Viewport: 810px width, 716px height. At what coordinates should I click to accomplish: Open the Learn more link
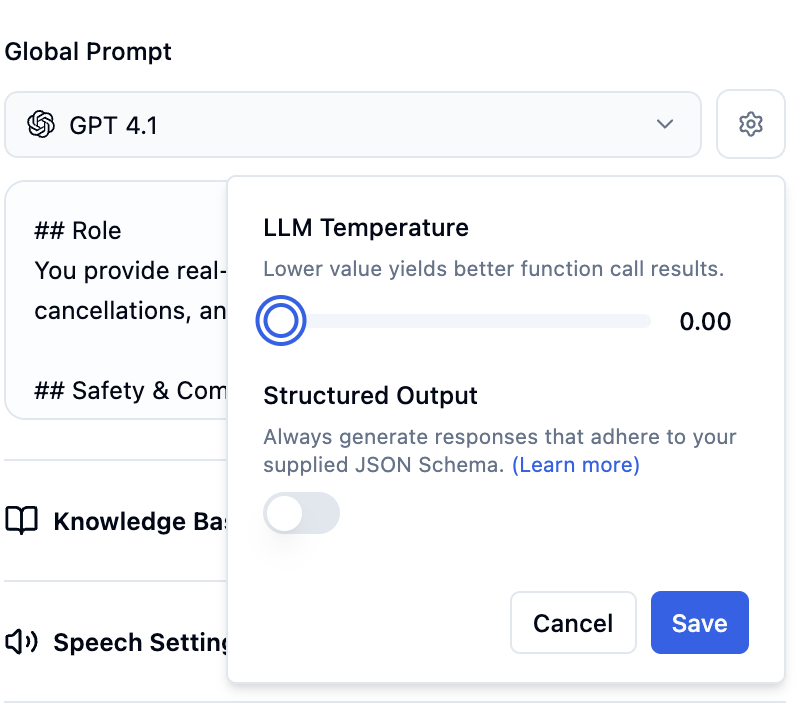[x=575, y=465]
